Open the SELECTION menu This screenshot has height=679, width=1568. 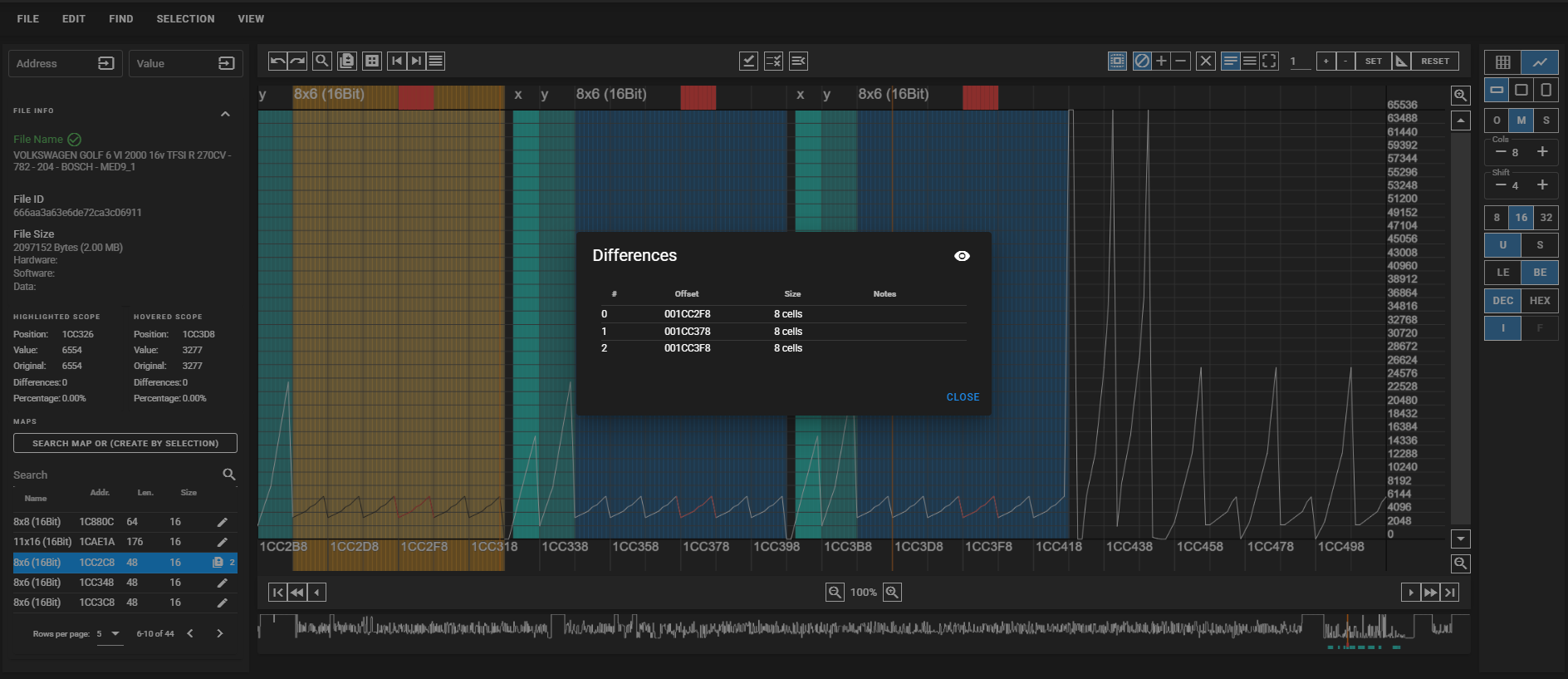click(185, 19)
